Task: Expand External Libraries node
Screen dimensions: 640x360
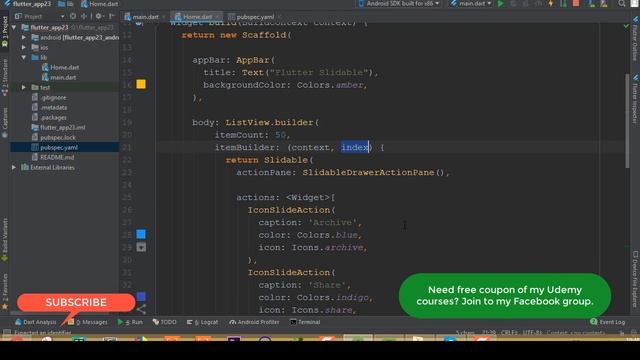Action: click(14, 167)
